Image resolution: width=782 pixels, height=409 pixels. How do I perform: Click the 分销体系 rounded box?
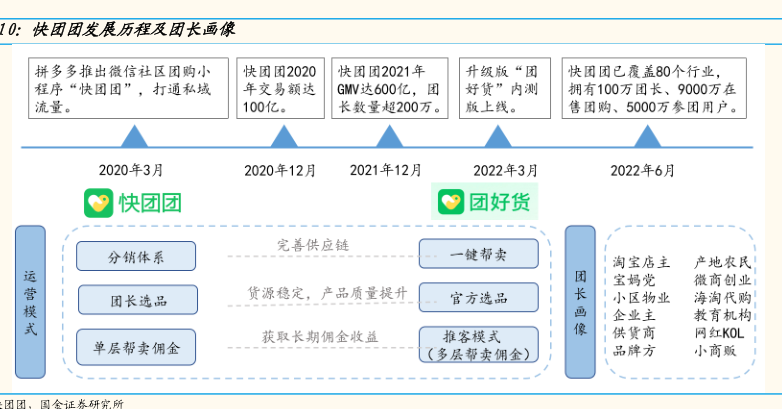pyautogui.click(x=136, y=257)
